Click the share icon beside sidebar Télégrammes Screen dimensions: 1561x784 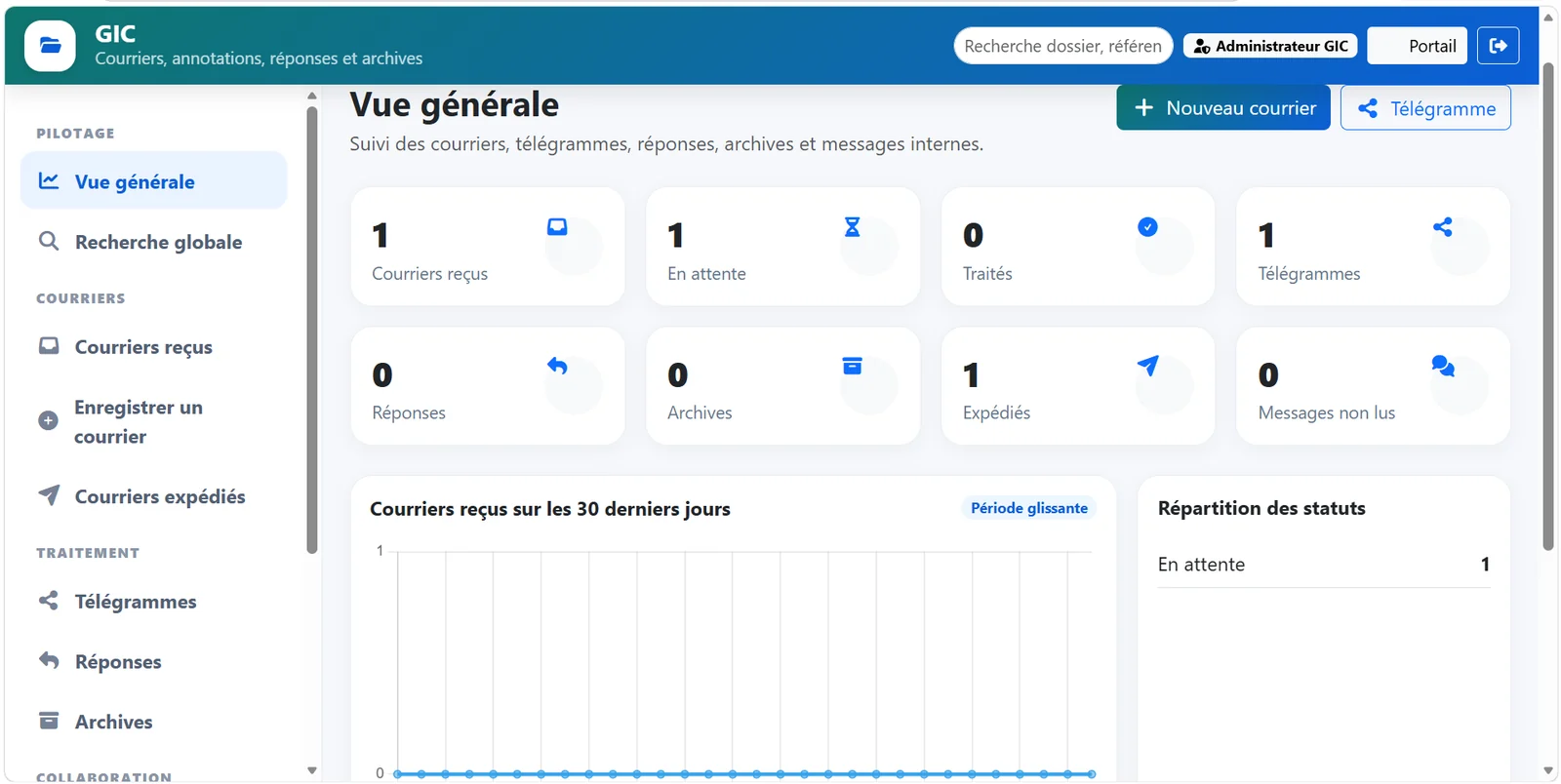(x=49, y=601)
